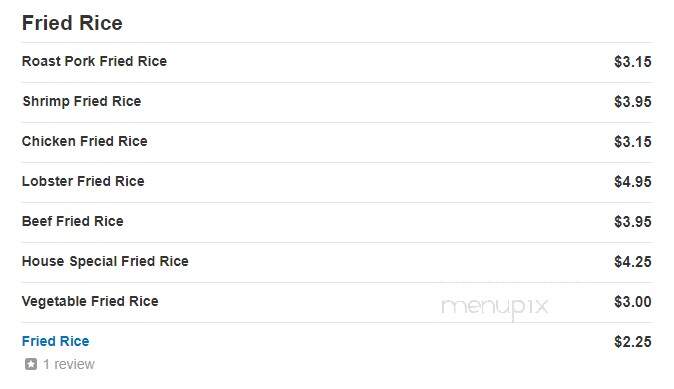Open the blue Fried Rice link
674x389 pixels.
55,341
